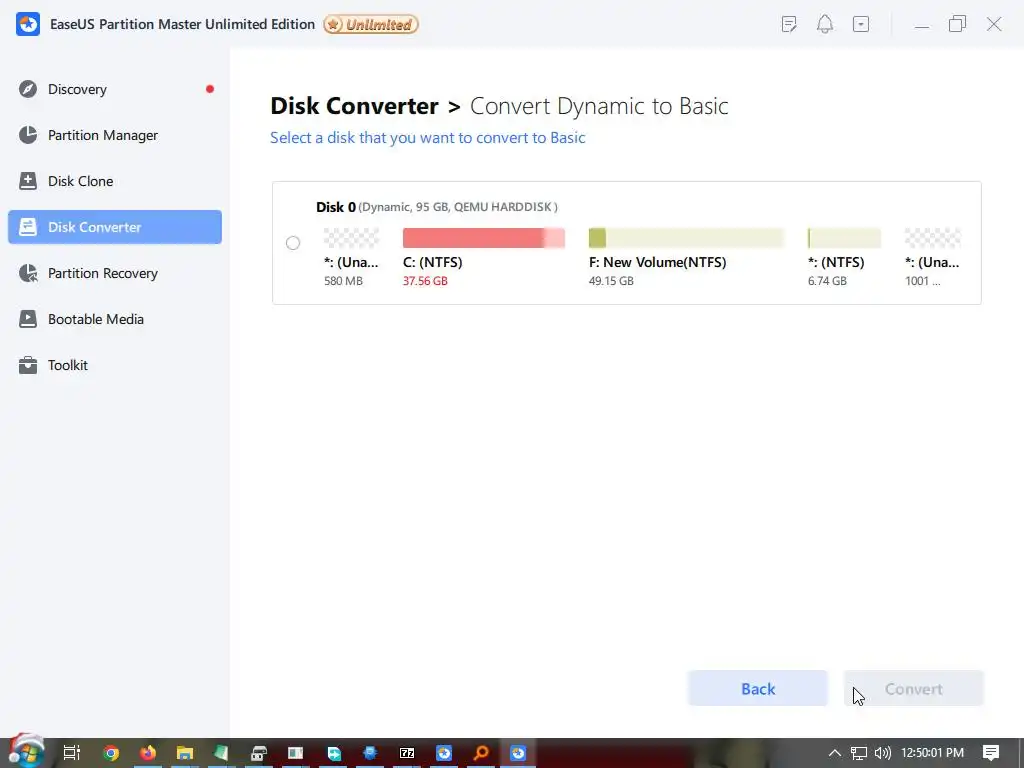
Task: Click the Disk Converter breadcrumb heading
Action: 355,106
